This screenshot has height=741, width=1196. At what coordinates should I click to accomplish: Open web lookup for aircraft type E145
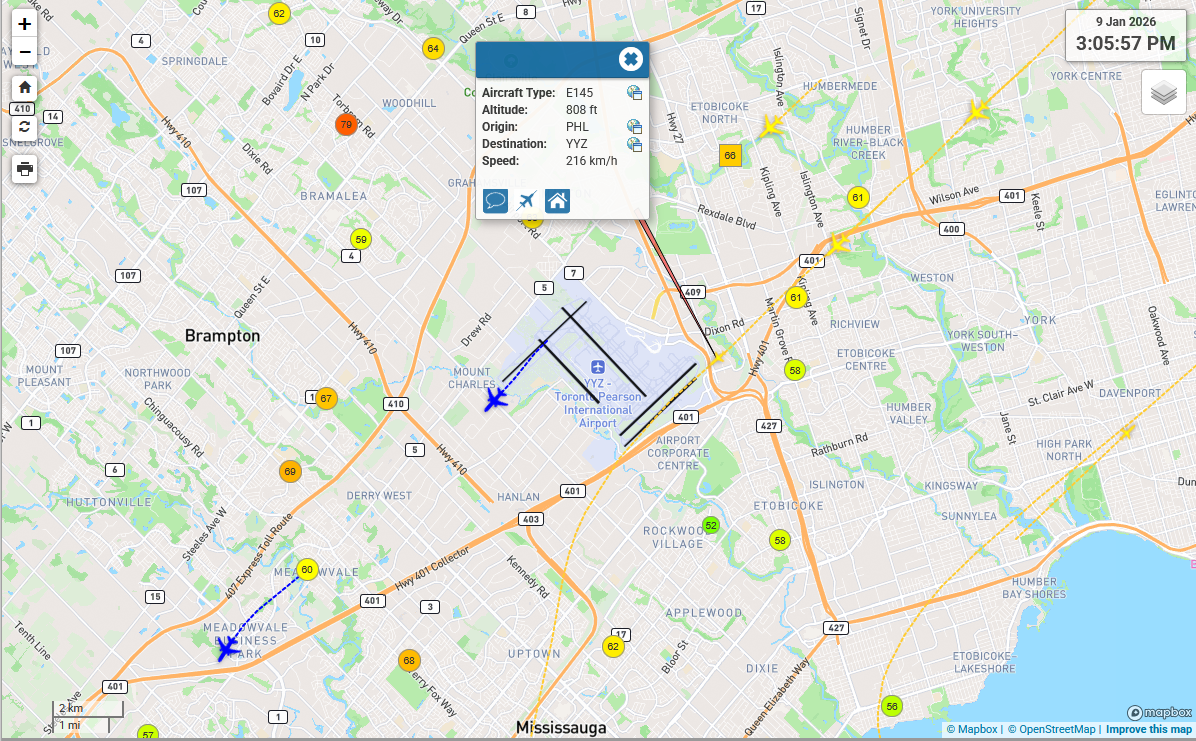634,93
